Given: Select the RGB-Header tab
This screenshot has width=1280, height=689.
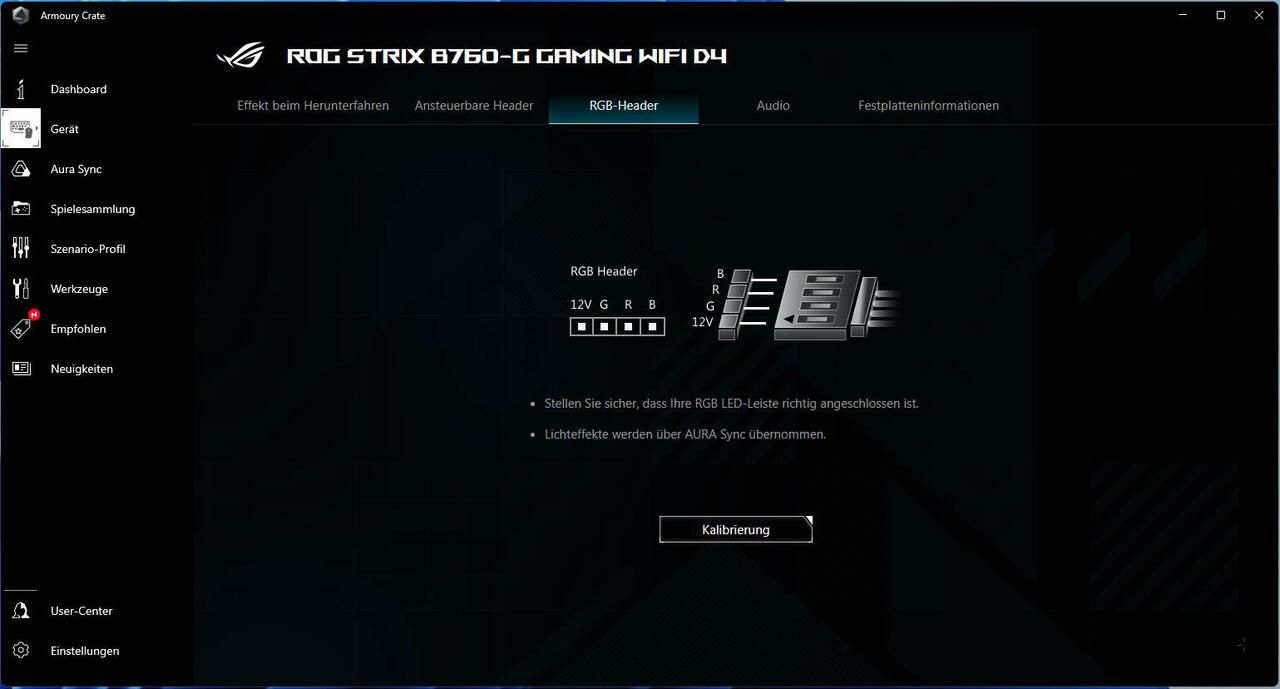Looking at the screenshot, I should 624,105.
